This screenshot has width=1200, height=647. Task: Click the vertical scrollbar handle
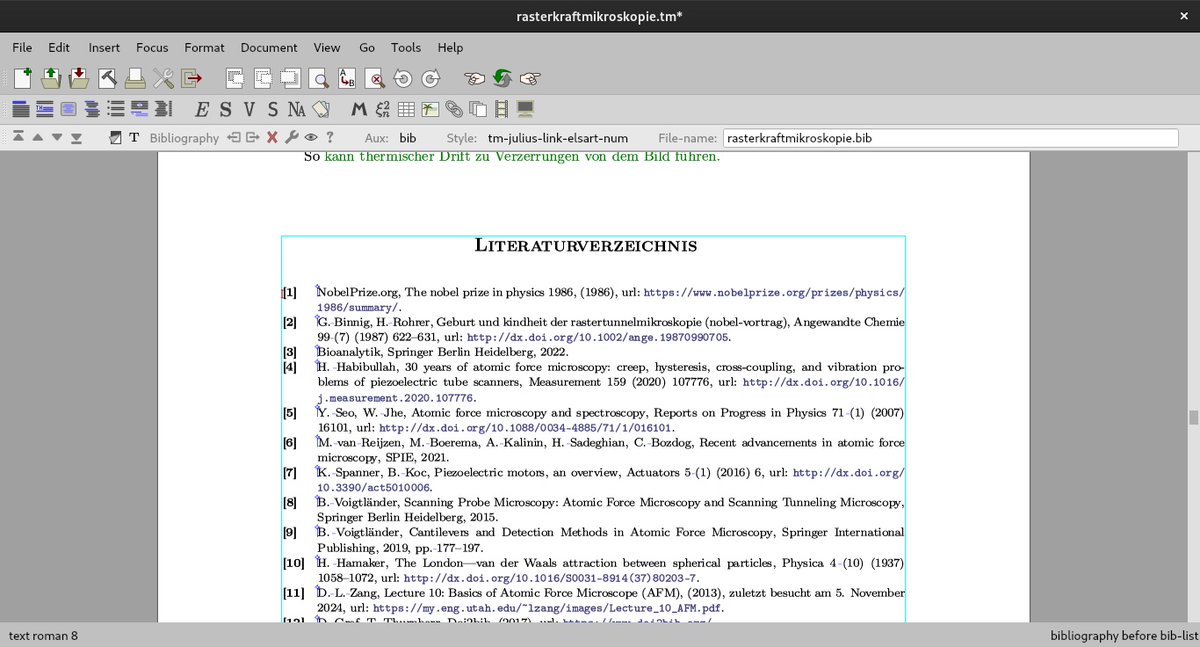pyautogui.click(x=1192, y=418)
